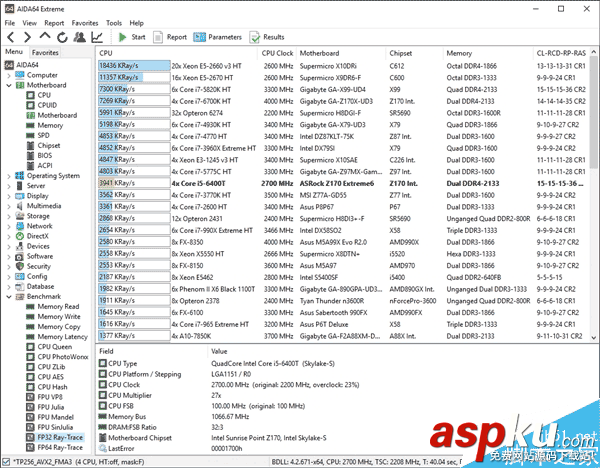Image resolution: width=600 pixels, height=468 pixels.
Task: Expand the Display tree node
Action: [9, 196]
